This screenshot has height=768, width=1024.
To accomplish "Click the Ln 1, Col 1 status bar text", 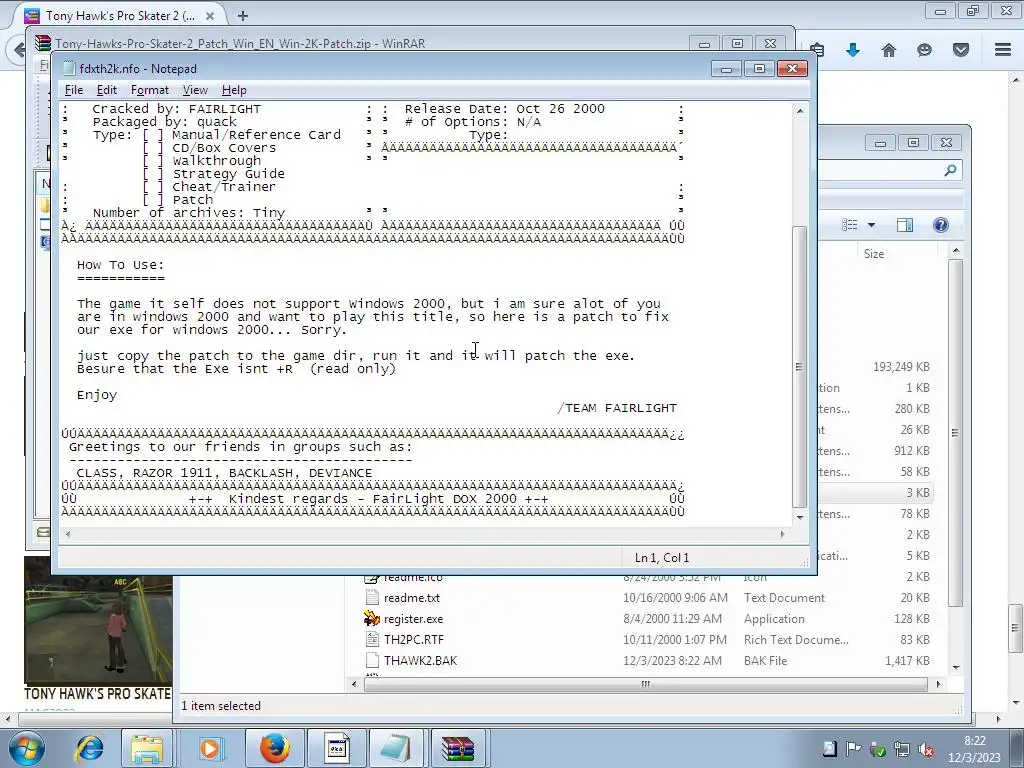I will tap(662, 558).
